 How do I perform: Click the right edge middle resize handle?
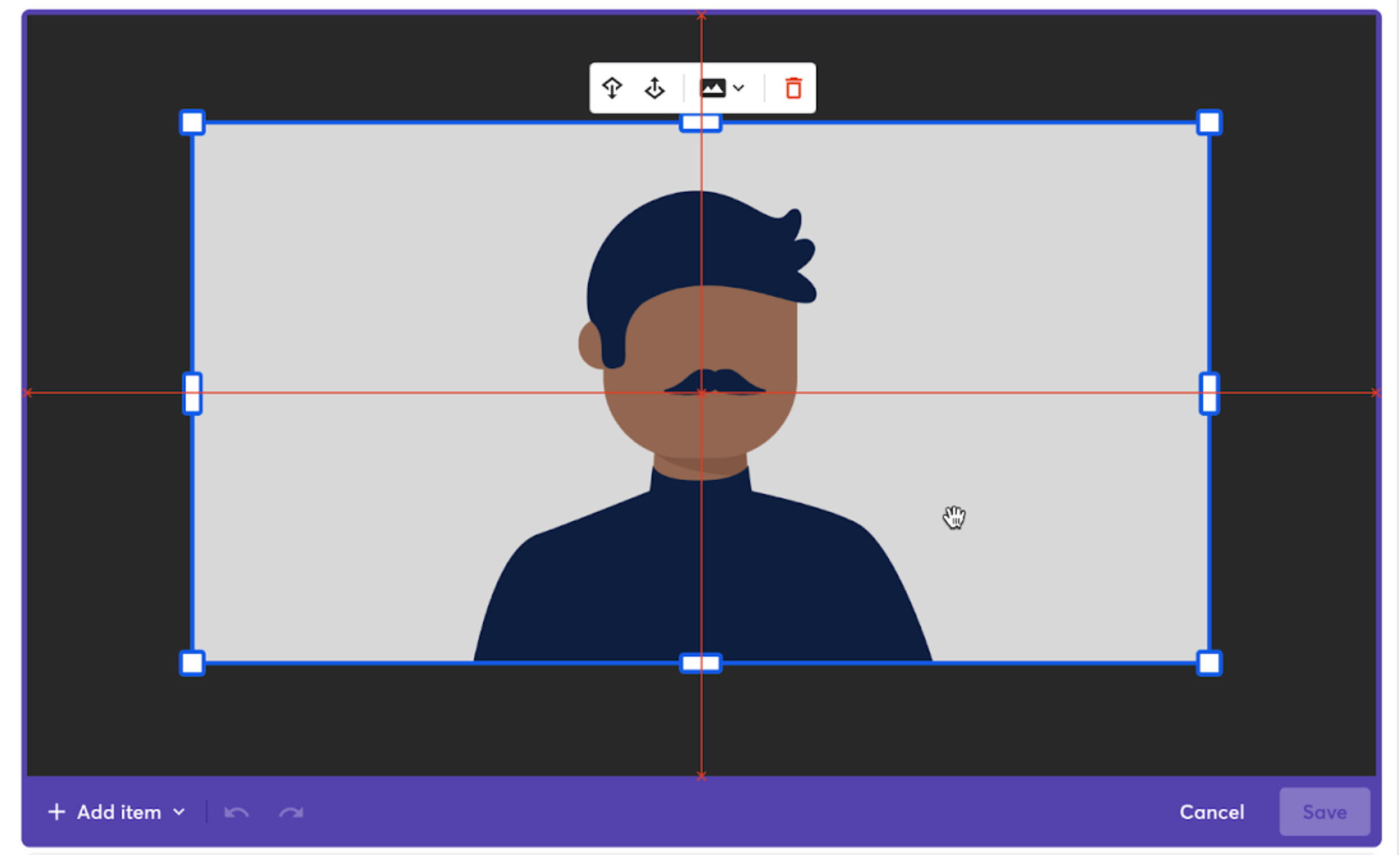(x=1209, y=393)
